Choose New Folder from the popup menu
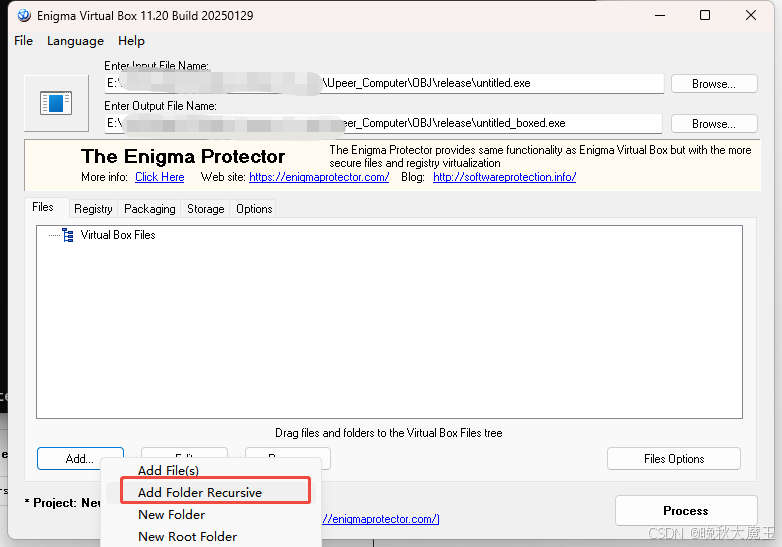This screenshot has width=782, height=547. (x=172, y=515)
